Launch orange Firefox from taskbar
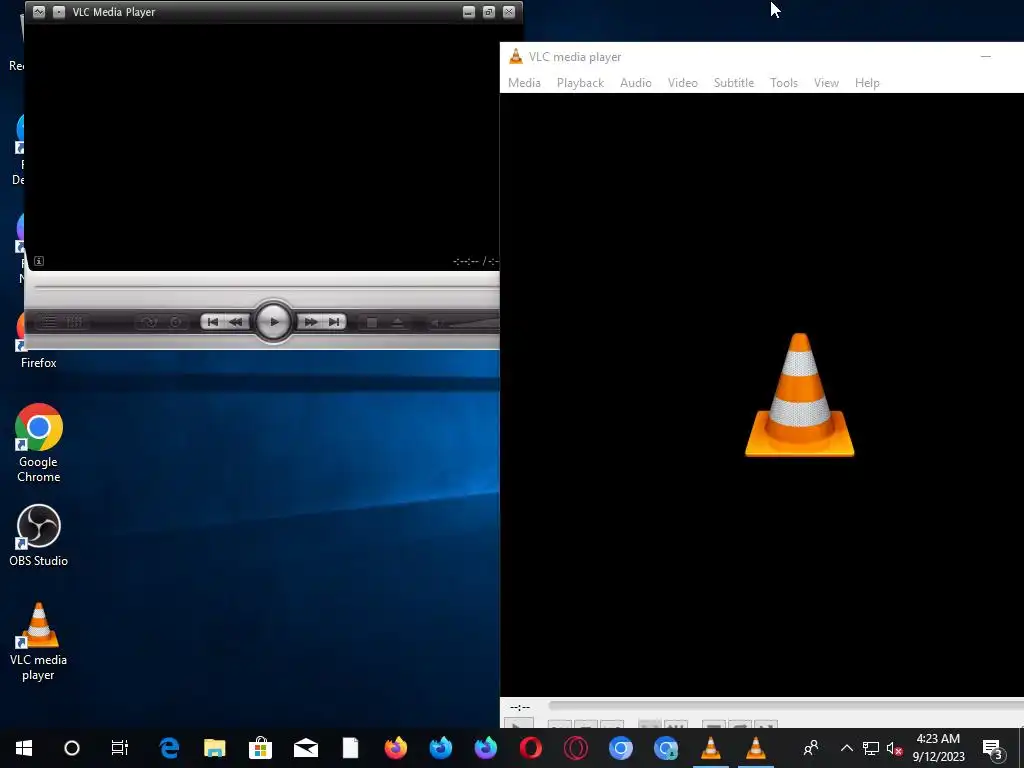 pos(396,748)
